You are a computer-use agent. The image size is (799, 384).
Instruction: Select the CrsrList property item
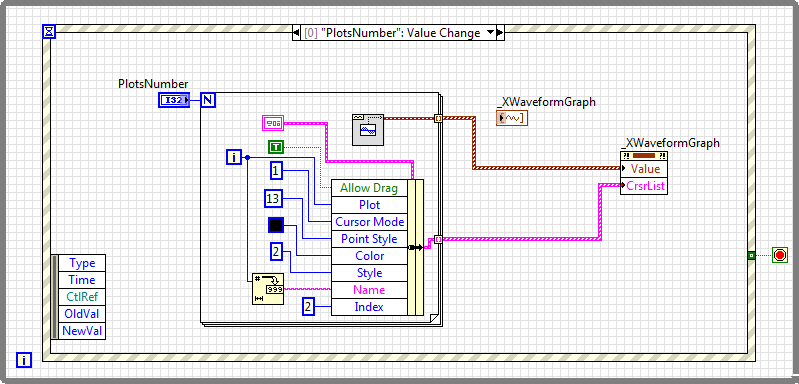tap(644, 186)
